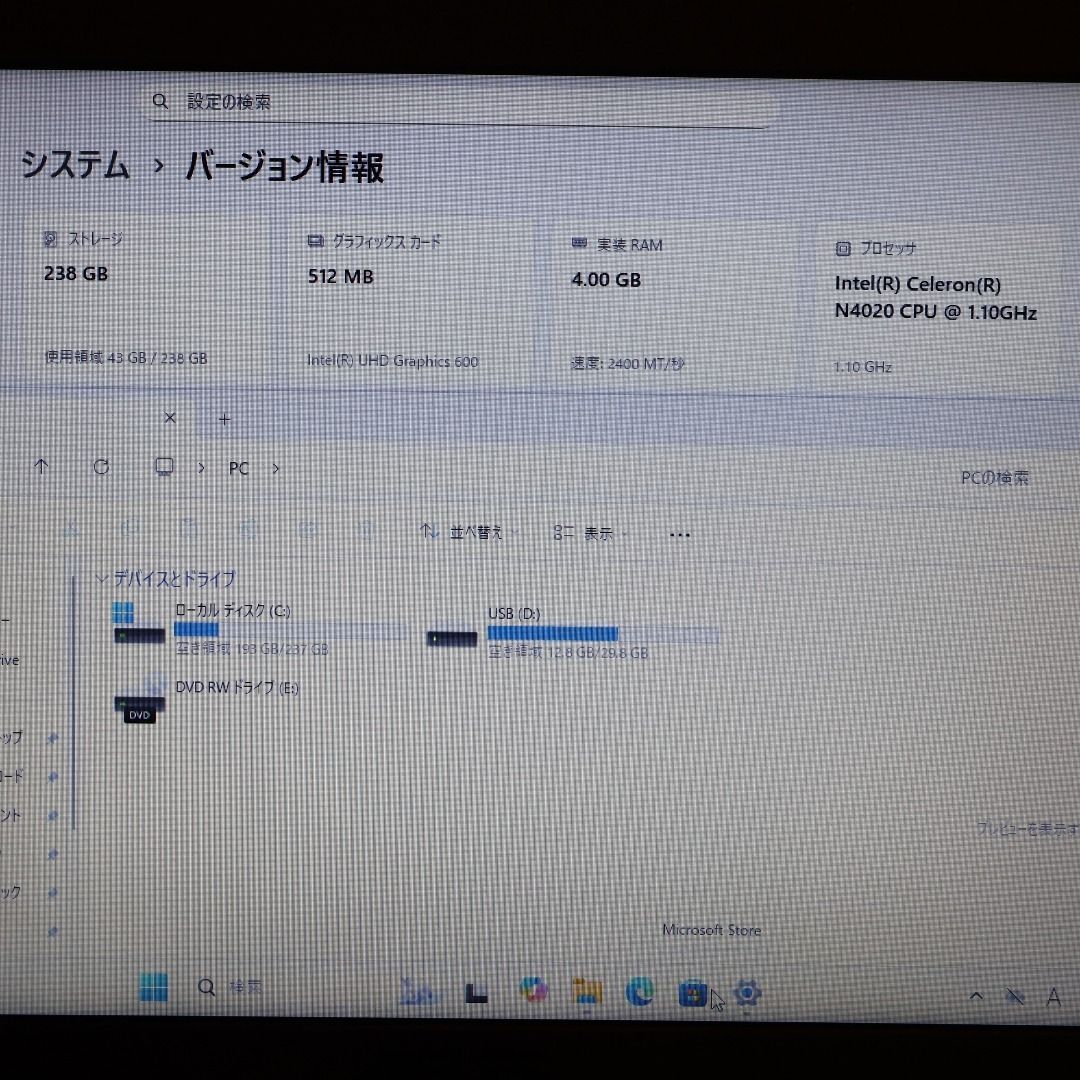Click the See more (...) toolbar menu

click(x=680, y=534)
